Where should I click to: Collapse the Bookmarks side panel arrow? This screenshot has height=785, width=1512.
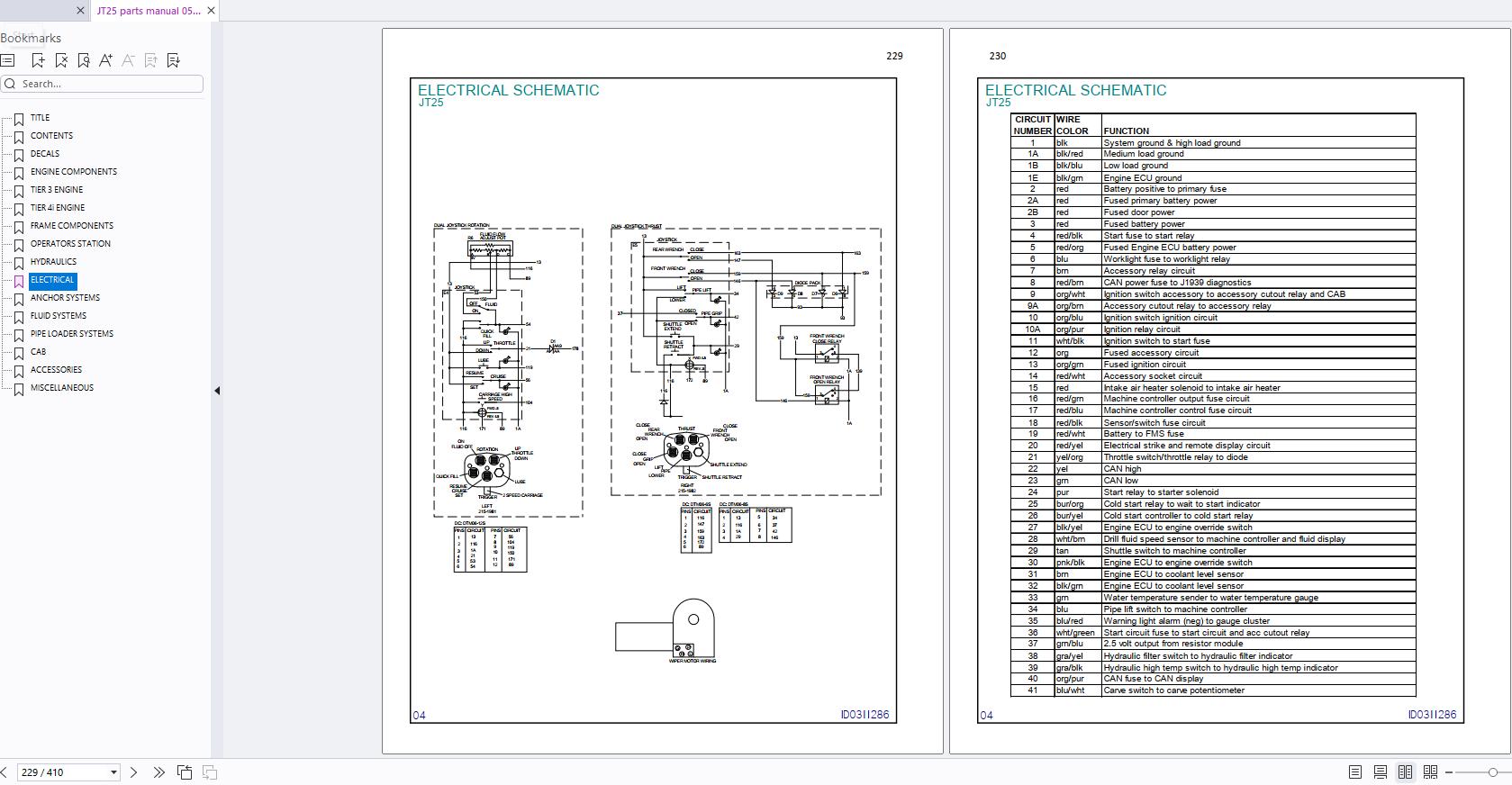217,391
